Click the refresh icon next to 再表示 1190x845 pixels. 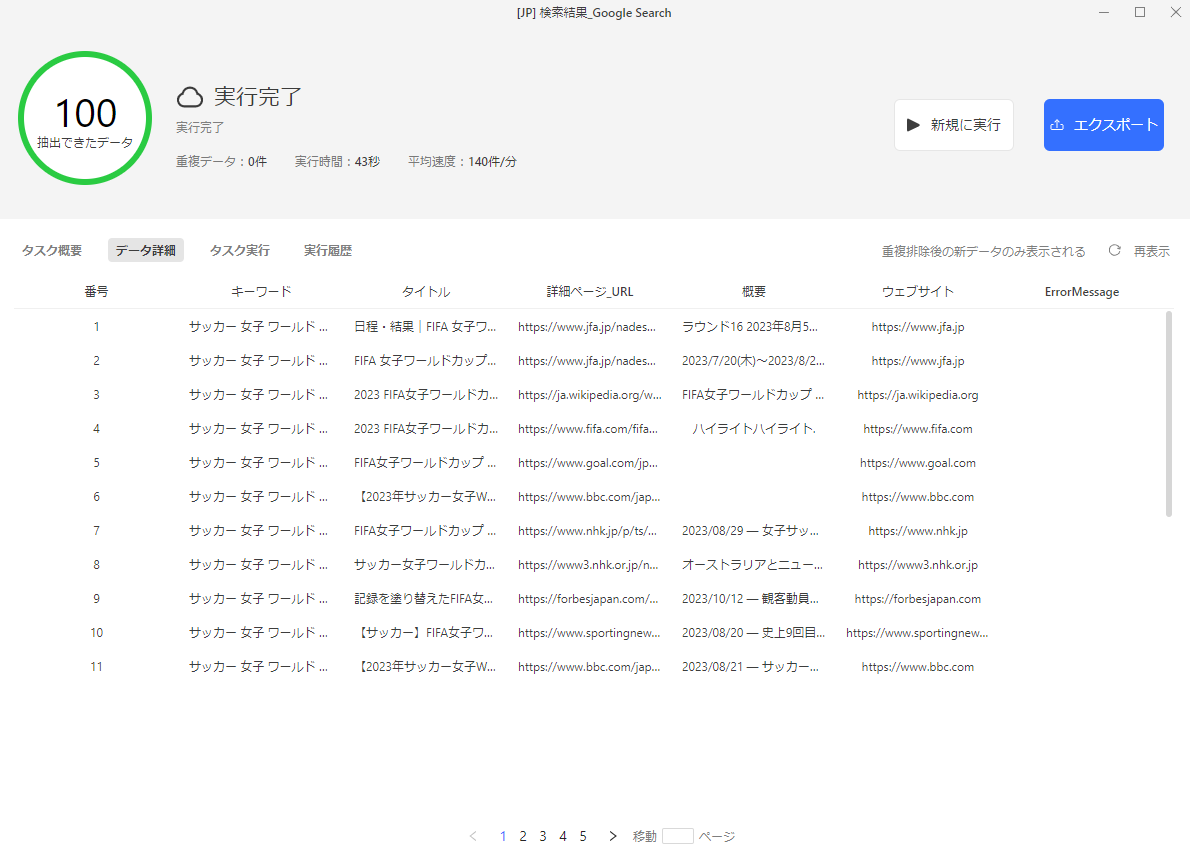(x=1114, y=251)
